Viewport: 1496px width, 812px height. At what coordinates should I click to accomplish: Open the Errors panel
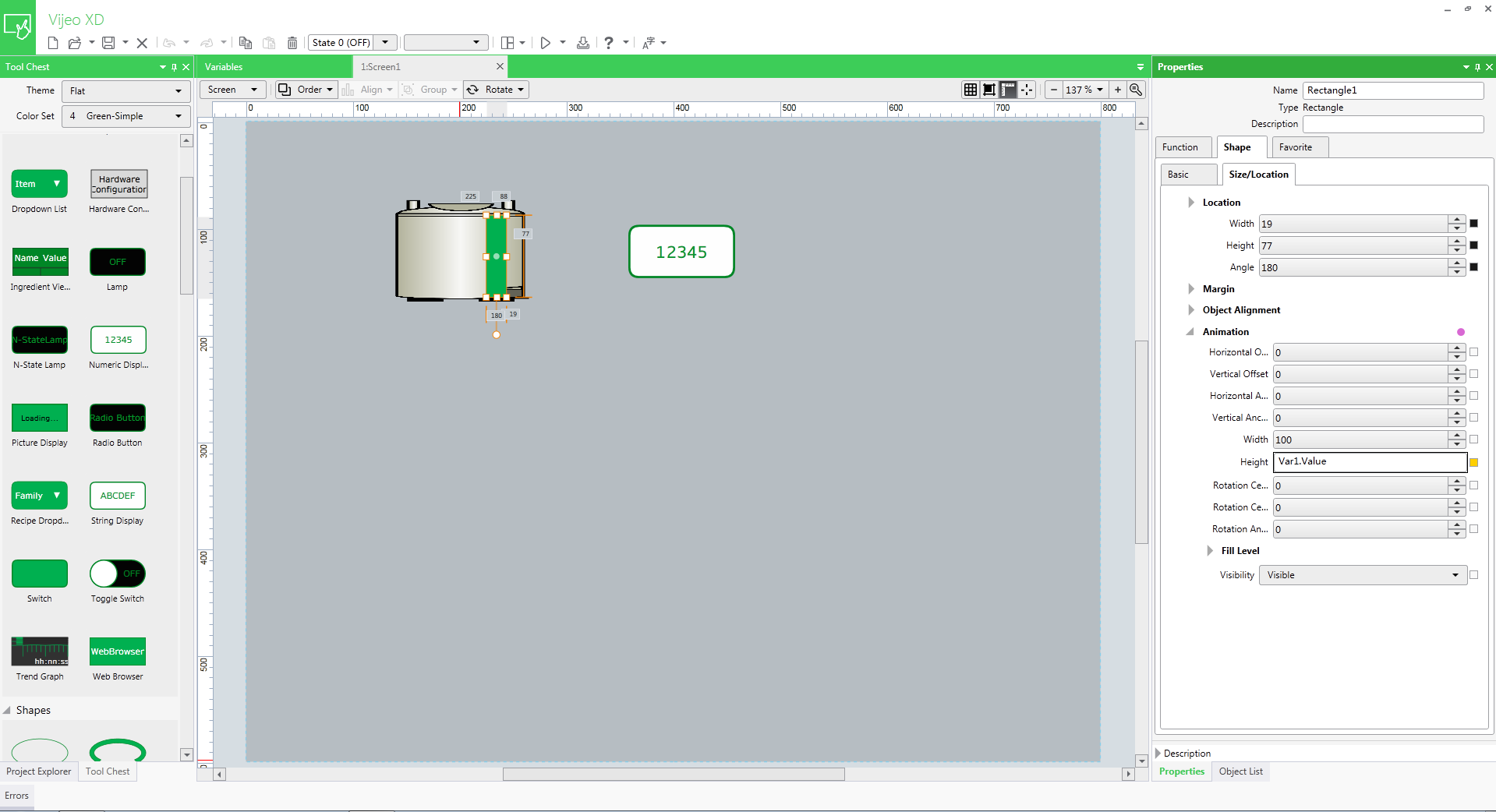point(17,796)
